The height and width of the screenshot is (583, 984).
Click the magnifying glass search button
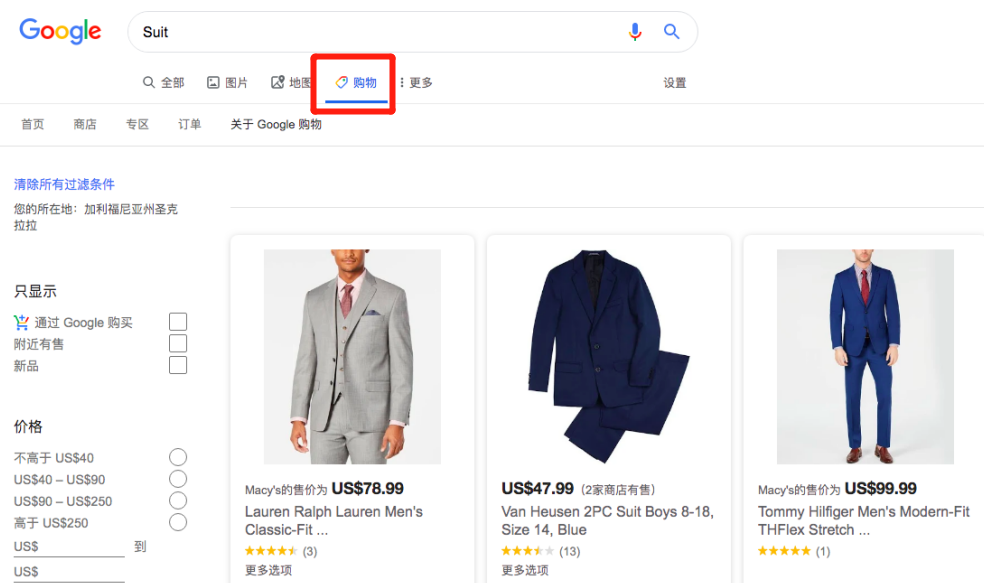[x=672, y=32]
